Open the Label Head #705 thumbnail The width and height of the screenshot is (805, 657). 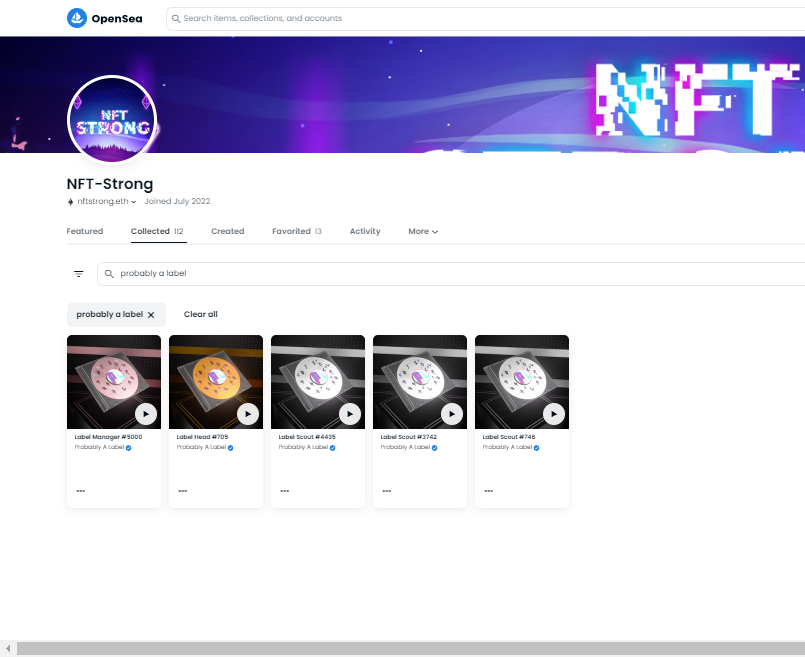216,382
